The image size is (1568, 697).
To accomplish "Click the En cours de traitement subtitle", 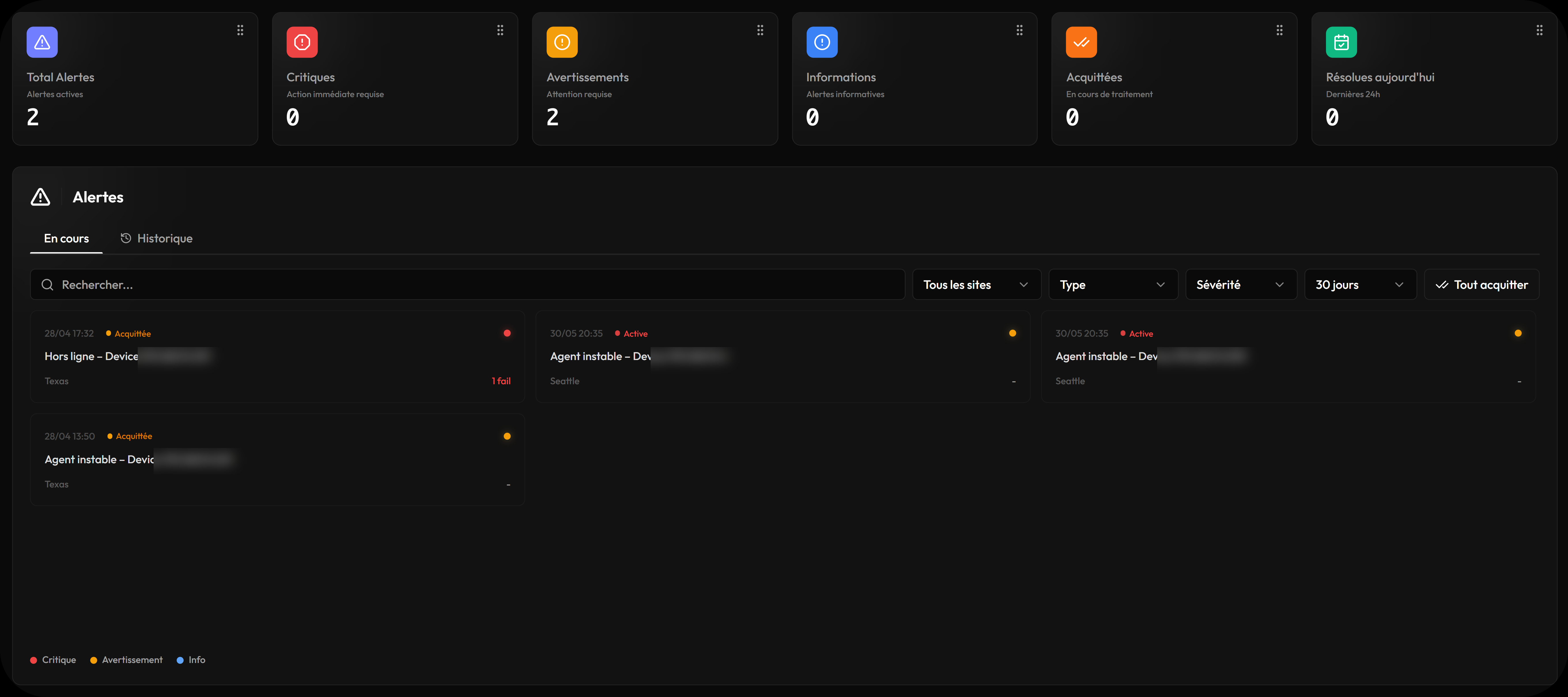I will click(x=1109, y=94).
